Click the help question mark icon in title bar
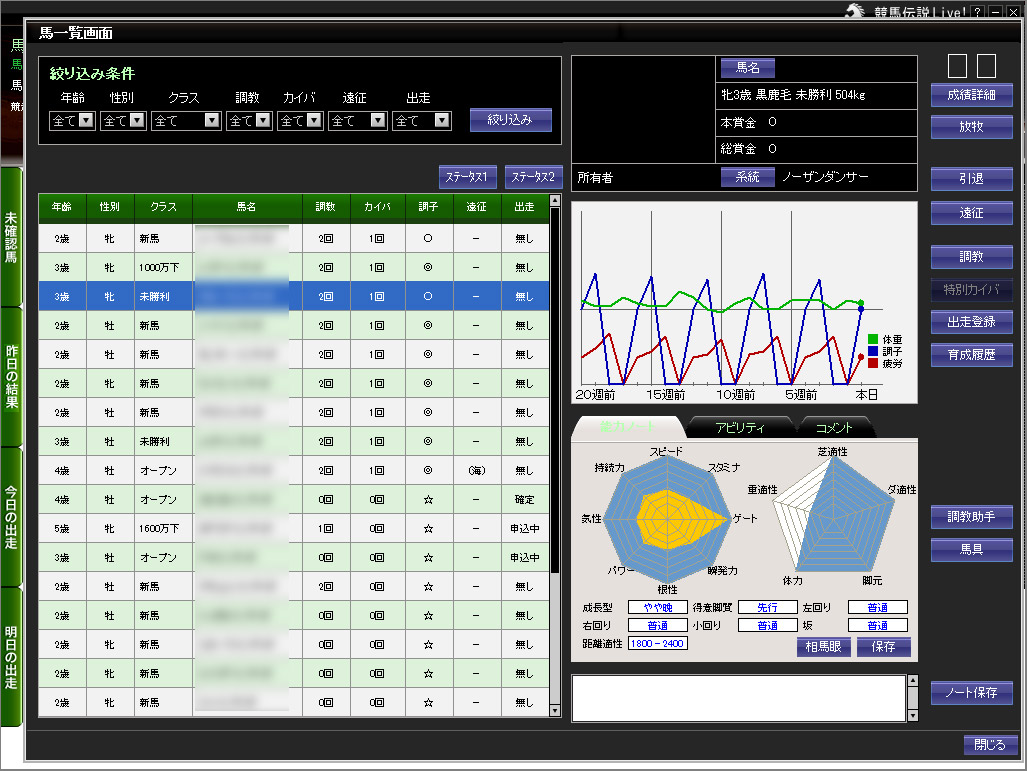This screenshot has height=771, width=1027. [x=978, y=11]
